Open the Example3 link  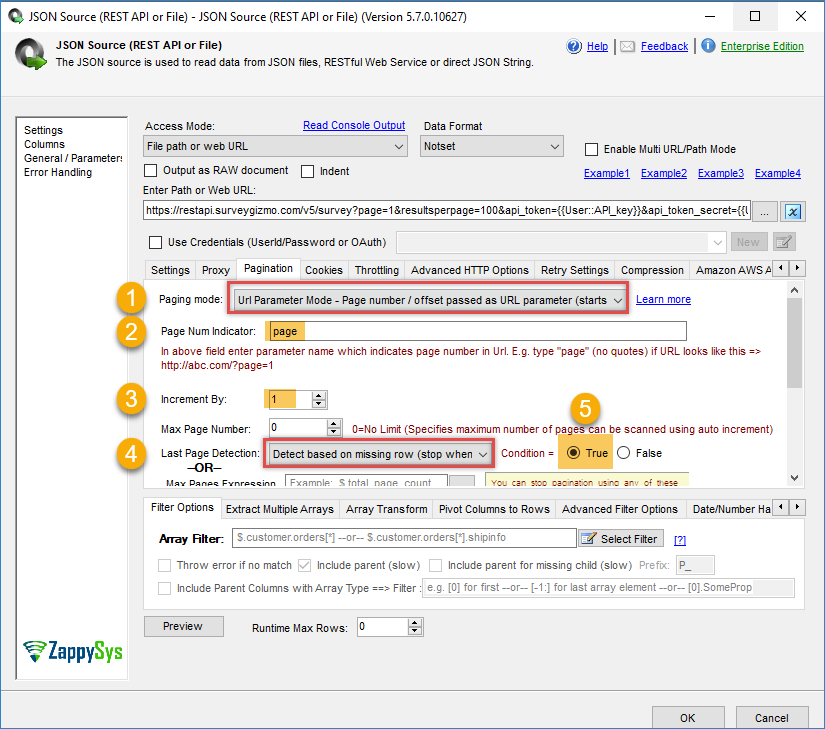[x=721, y=173]
